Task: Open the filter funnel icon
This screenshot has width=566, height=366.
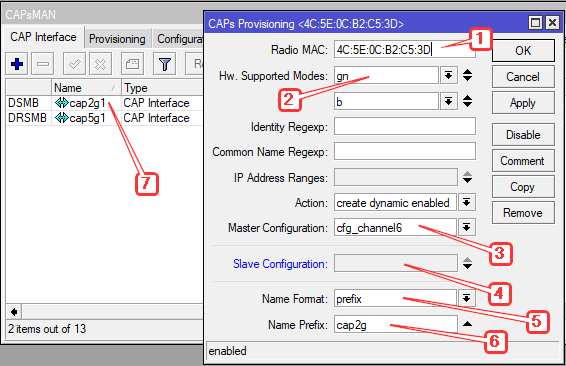Action: 165,64
